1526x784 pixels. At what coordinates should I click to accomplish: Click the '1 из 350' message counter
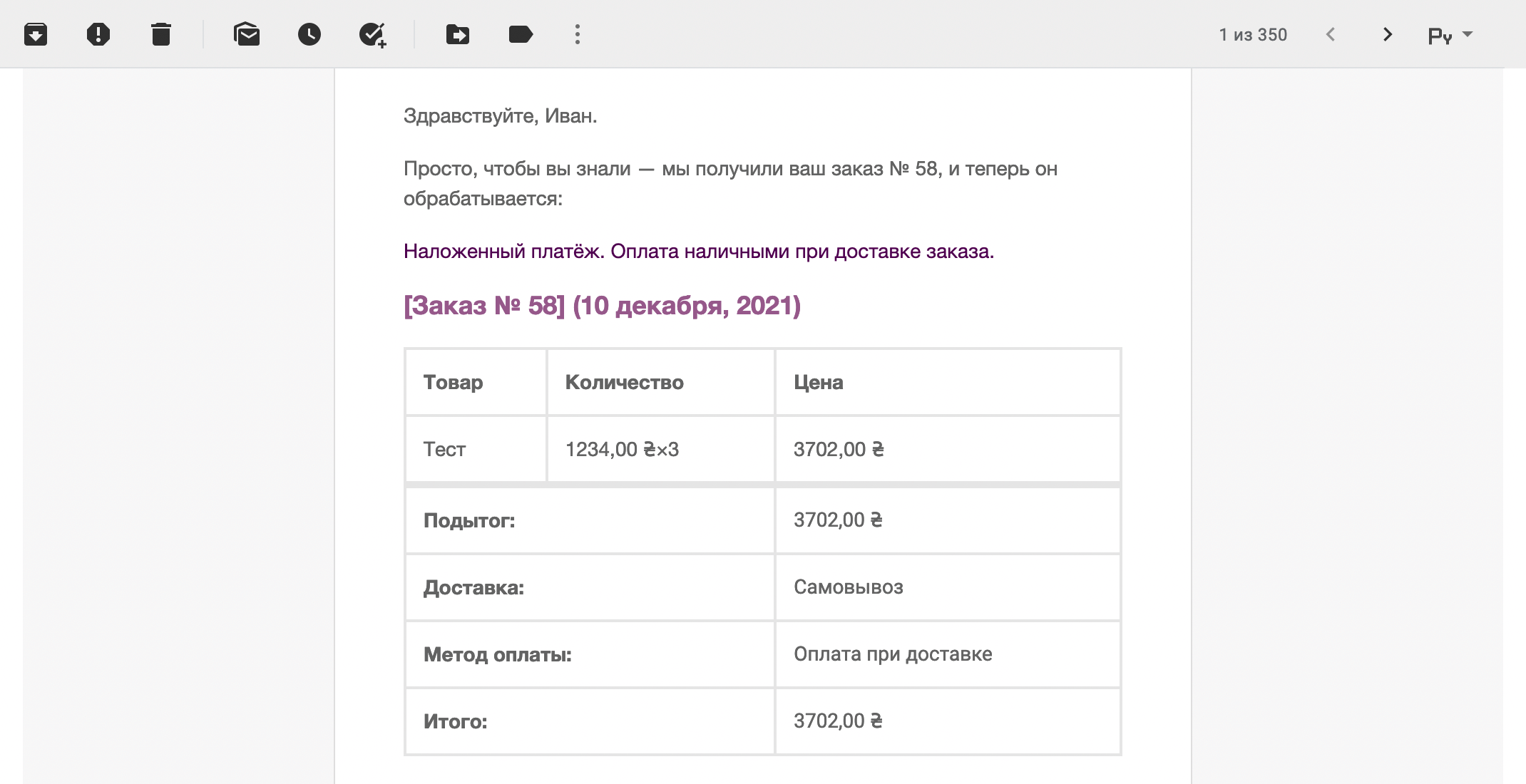1253,35
